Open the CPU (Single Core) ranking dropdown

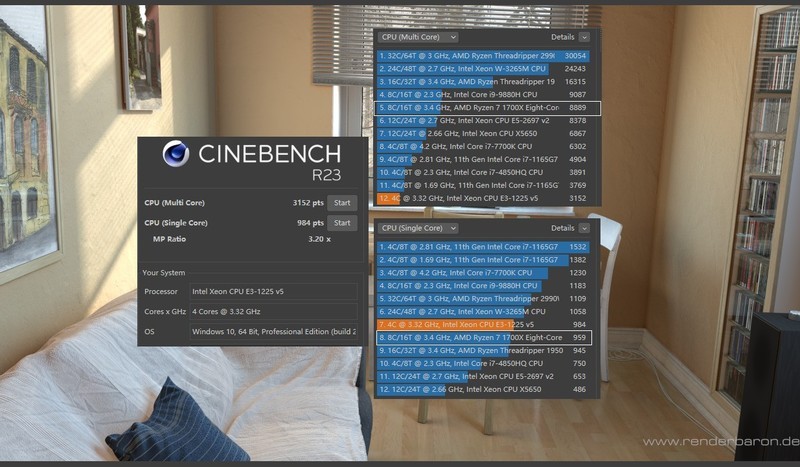pyautogui.click(x=418, y=228)
